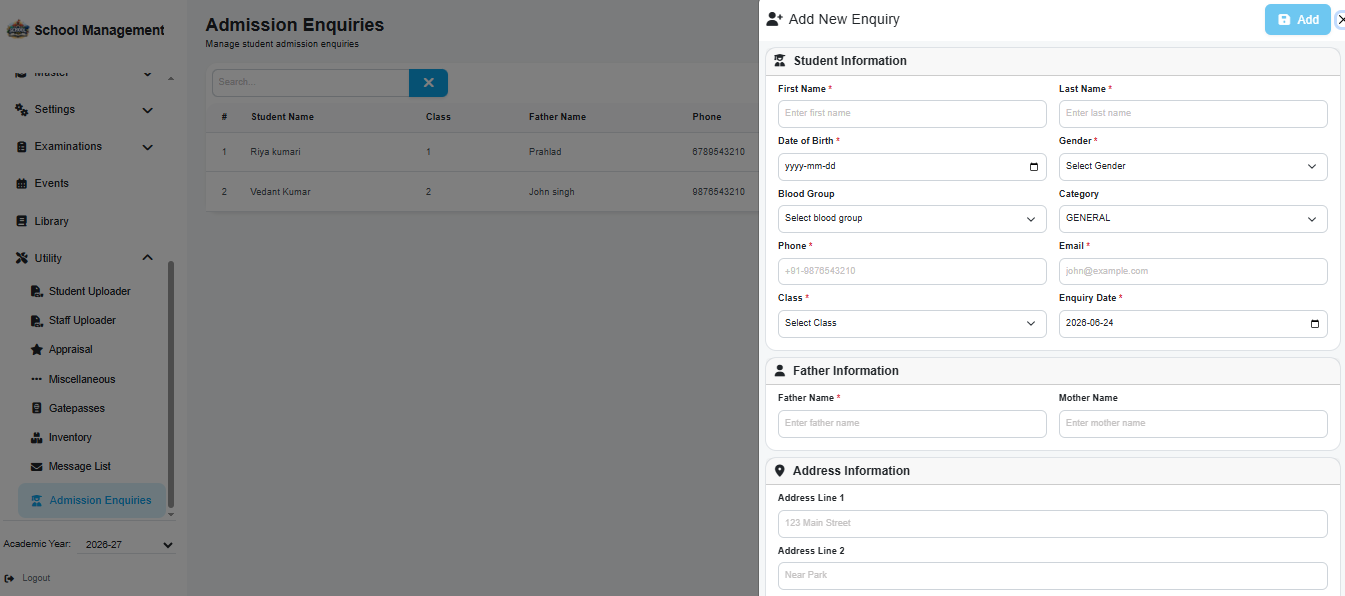Click the sidebar vertical scrollbar
The width and height of the screenshot is (1345, 596).
click(171, 385)
